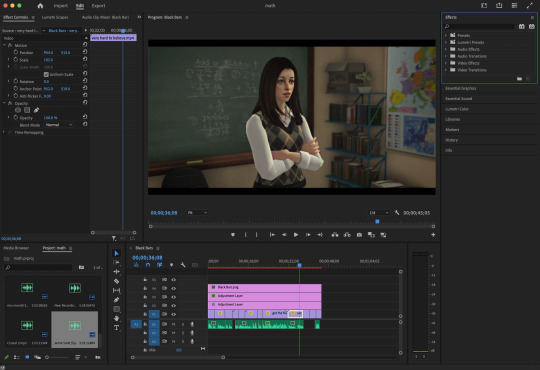Step forward one frame in Program monitor

pos(308,235)
